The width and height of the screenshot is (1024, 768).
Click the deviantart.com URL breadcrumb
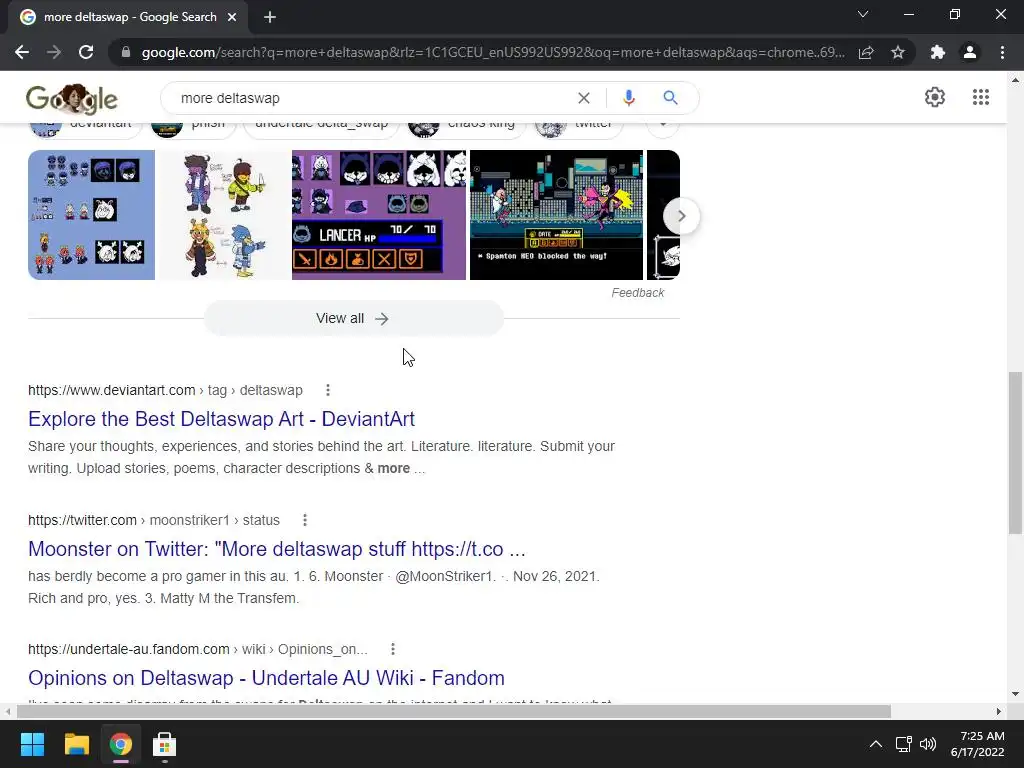click(165, 390)
